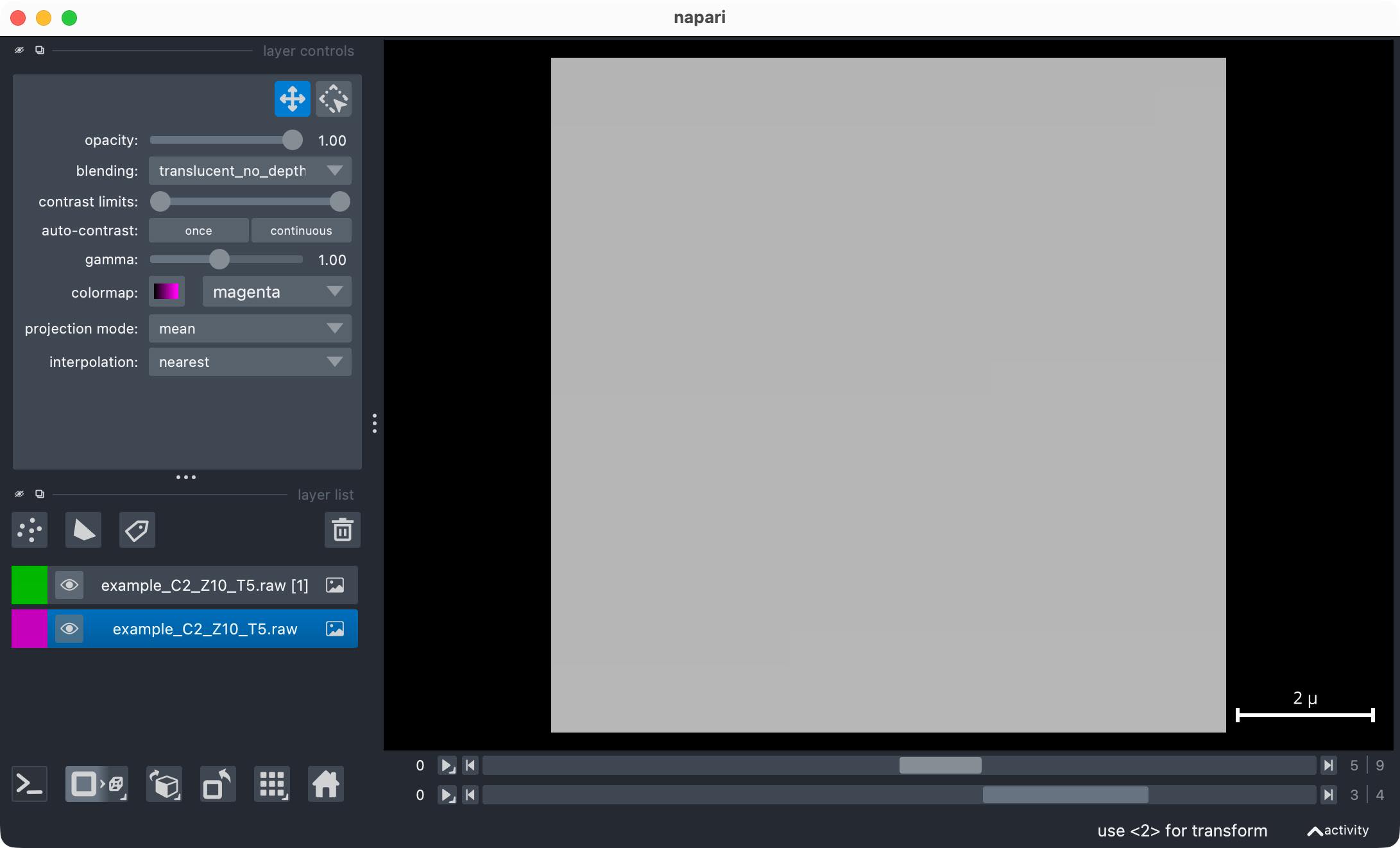Float the layer list panel
The image size is (1400, 848).
(40, 494)
